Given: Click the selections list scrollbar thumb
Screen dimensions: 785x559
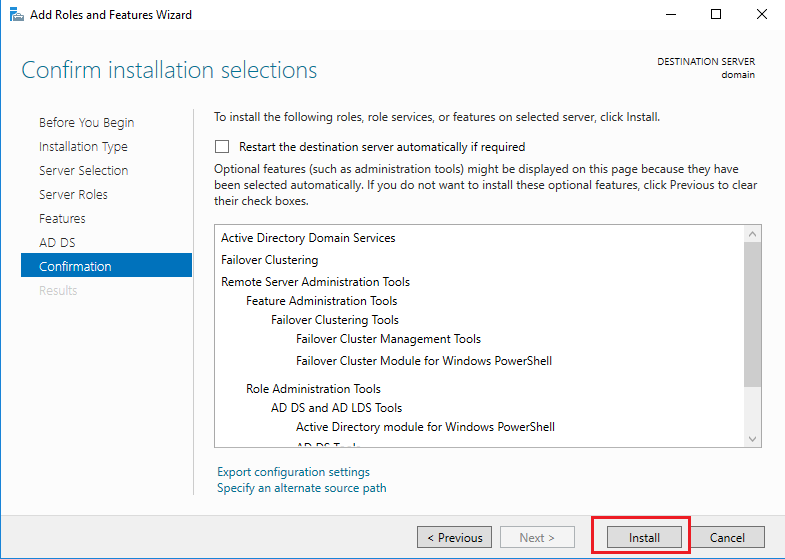Looking at the screenshot, I should [753, 313].
